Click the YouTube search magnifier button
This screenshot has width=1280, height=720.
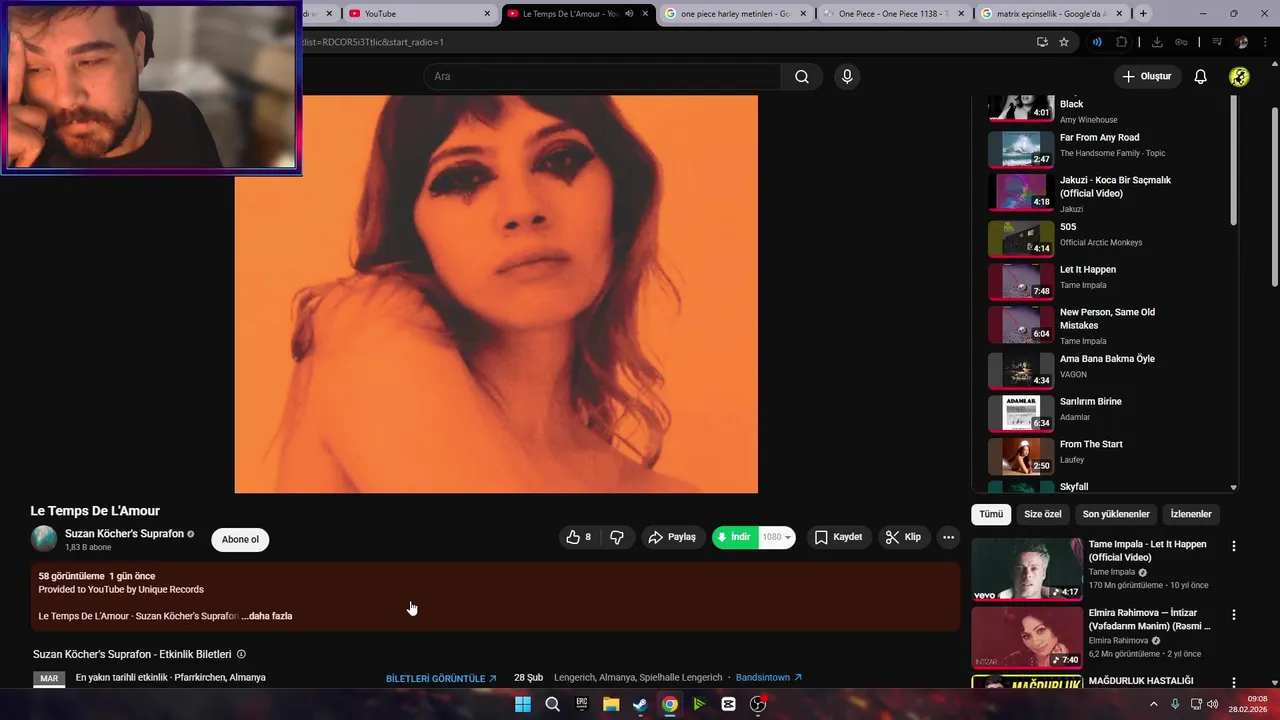click(x=801, y=77)
